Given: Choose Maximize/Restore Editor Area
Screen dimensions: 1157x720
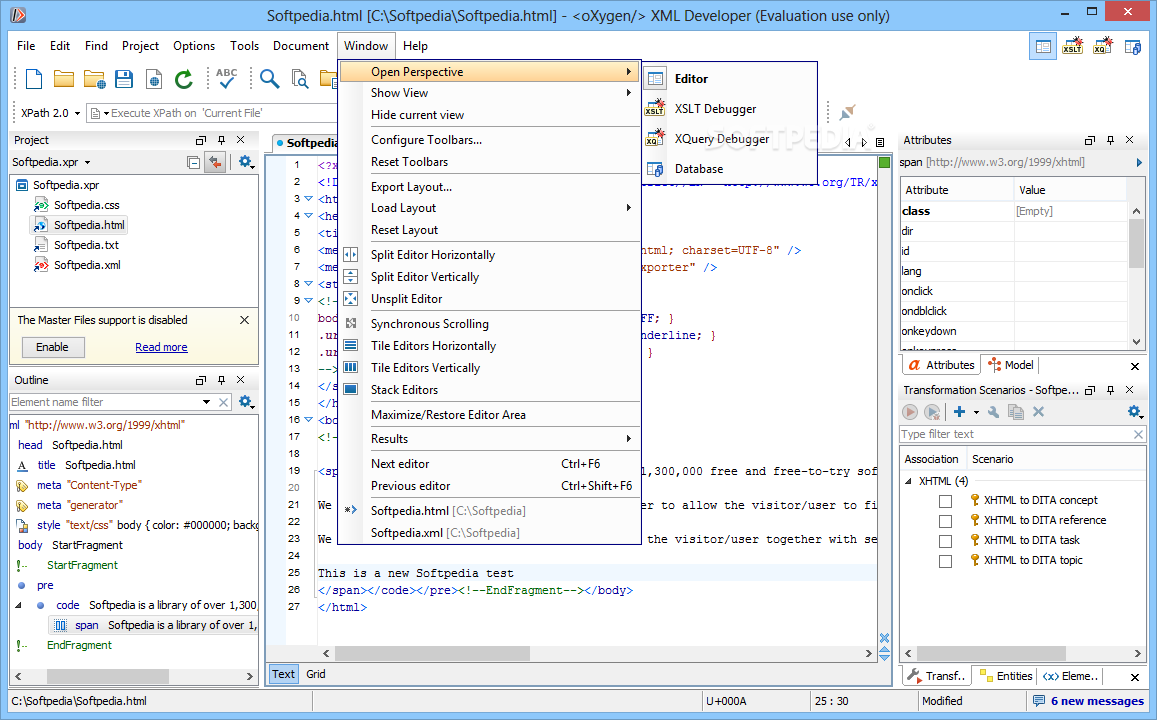Looking at the screenshot, I should (x=489, y=415).
